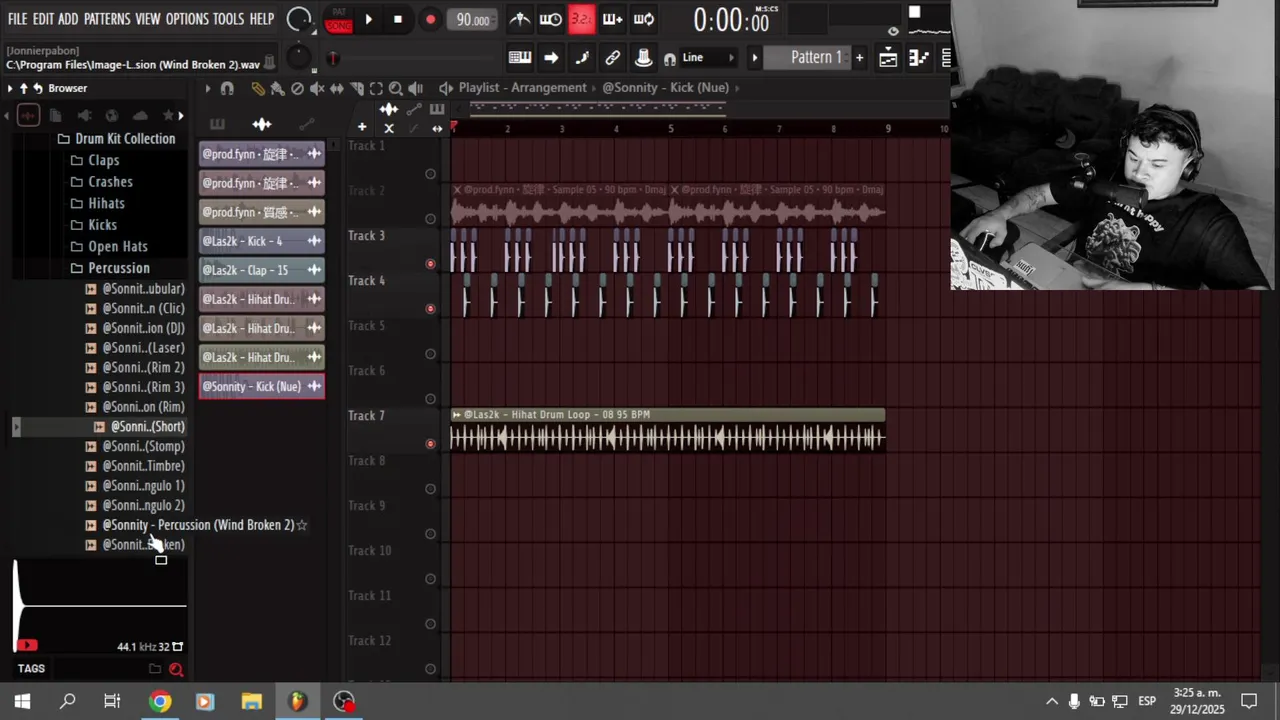Open the Line snap dropdown
The image size is (1280, 720).
click(x=707, y=58)
